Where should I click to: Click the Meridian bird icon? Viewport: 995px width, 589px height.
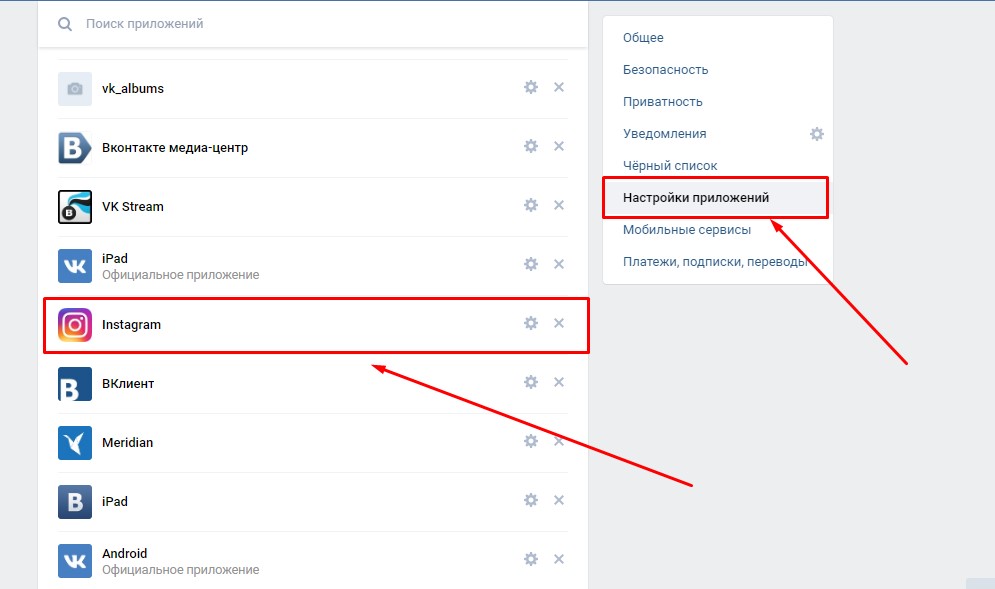pos(75,443)
